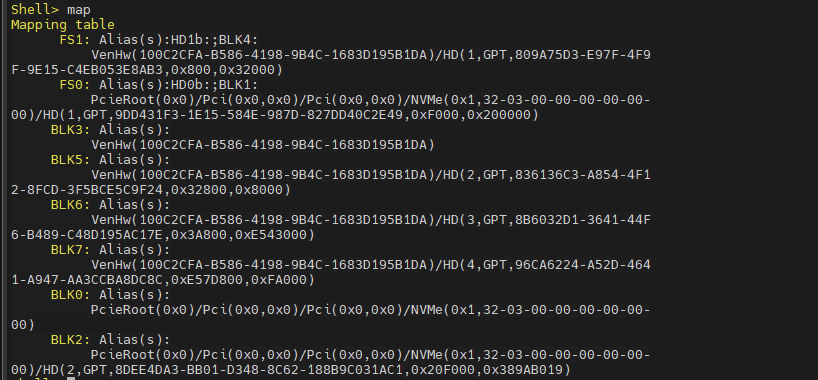
Task: Click the FS0: mapping label
Action: [75, 85]
